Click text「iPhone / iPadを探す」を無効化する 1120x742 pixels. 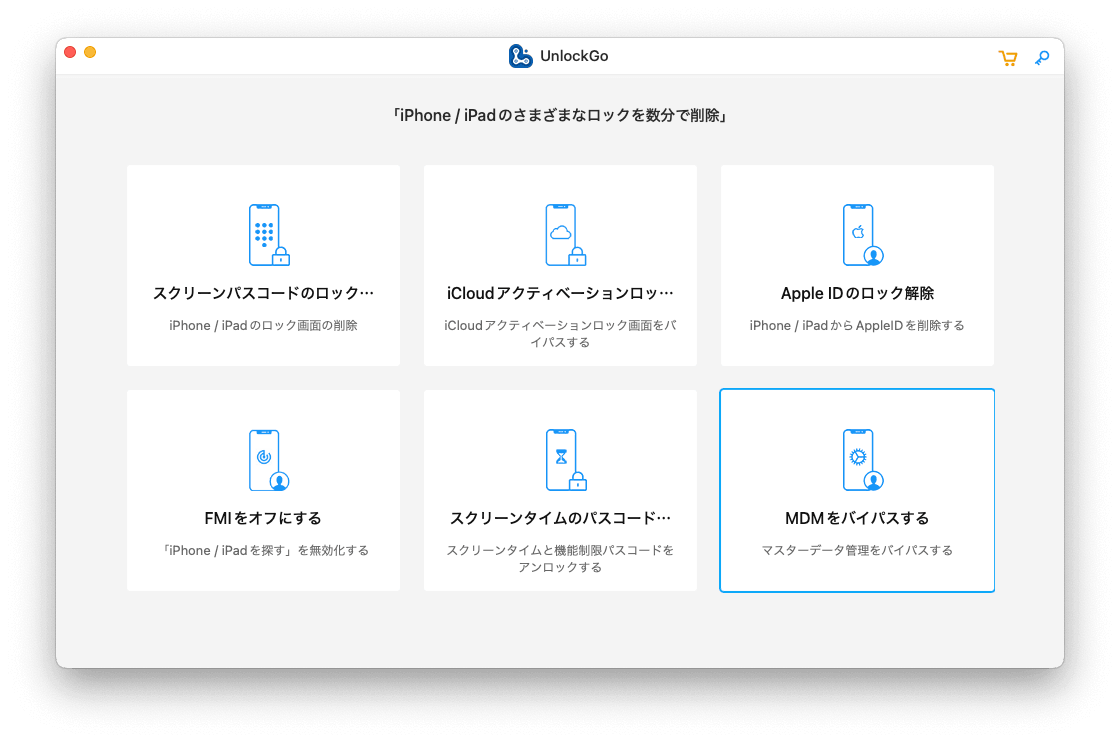coord(264,551)
